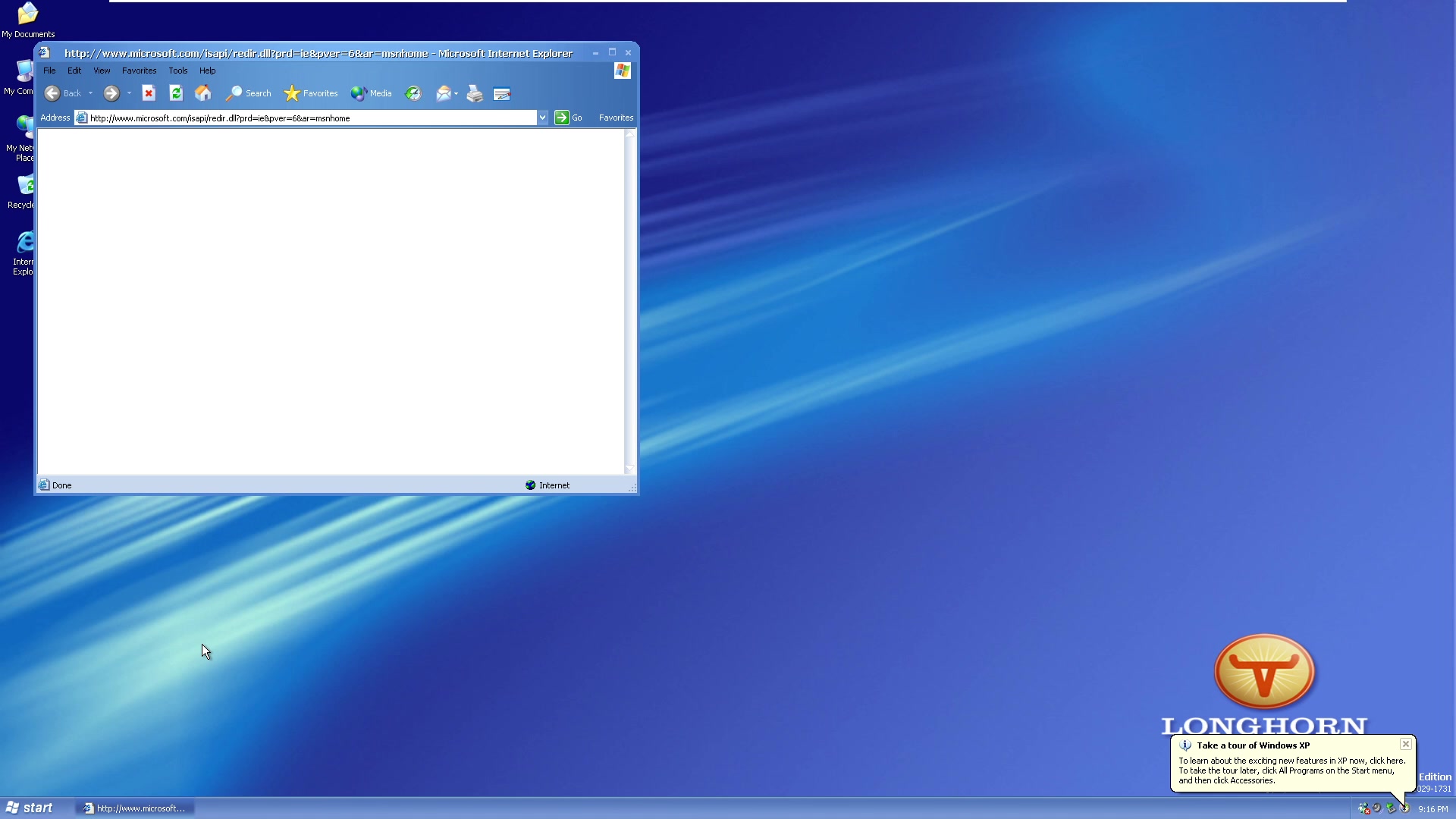
Task: Open the History pane clock icon
Action: [413, 93]
